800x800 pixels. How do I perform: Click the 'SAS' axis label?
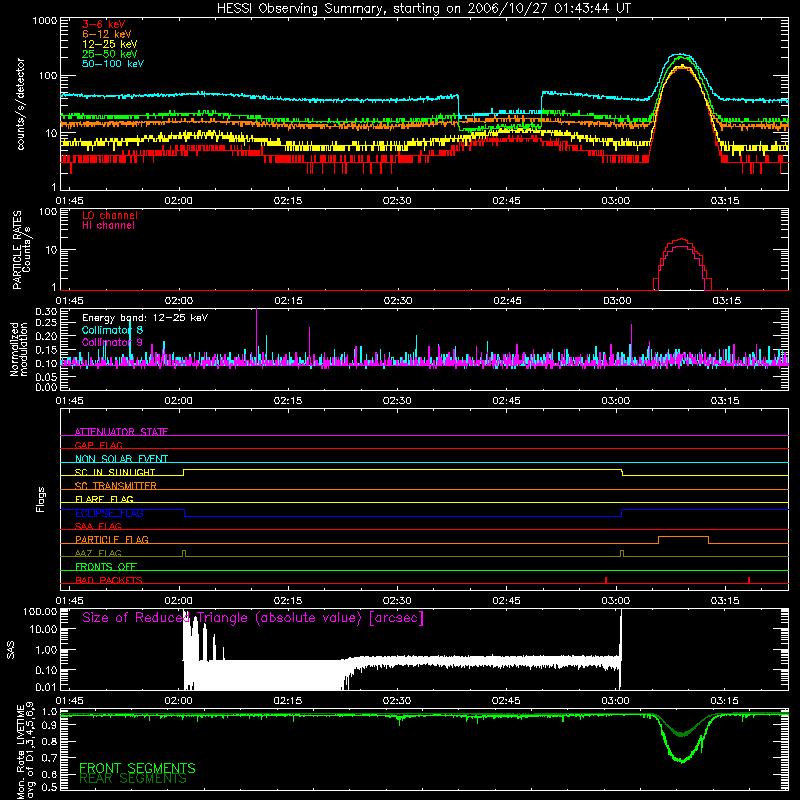pos(10,649)
